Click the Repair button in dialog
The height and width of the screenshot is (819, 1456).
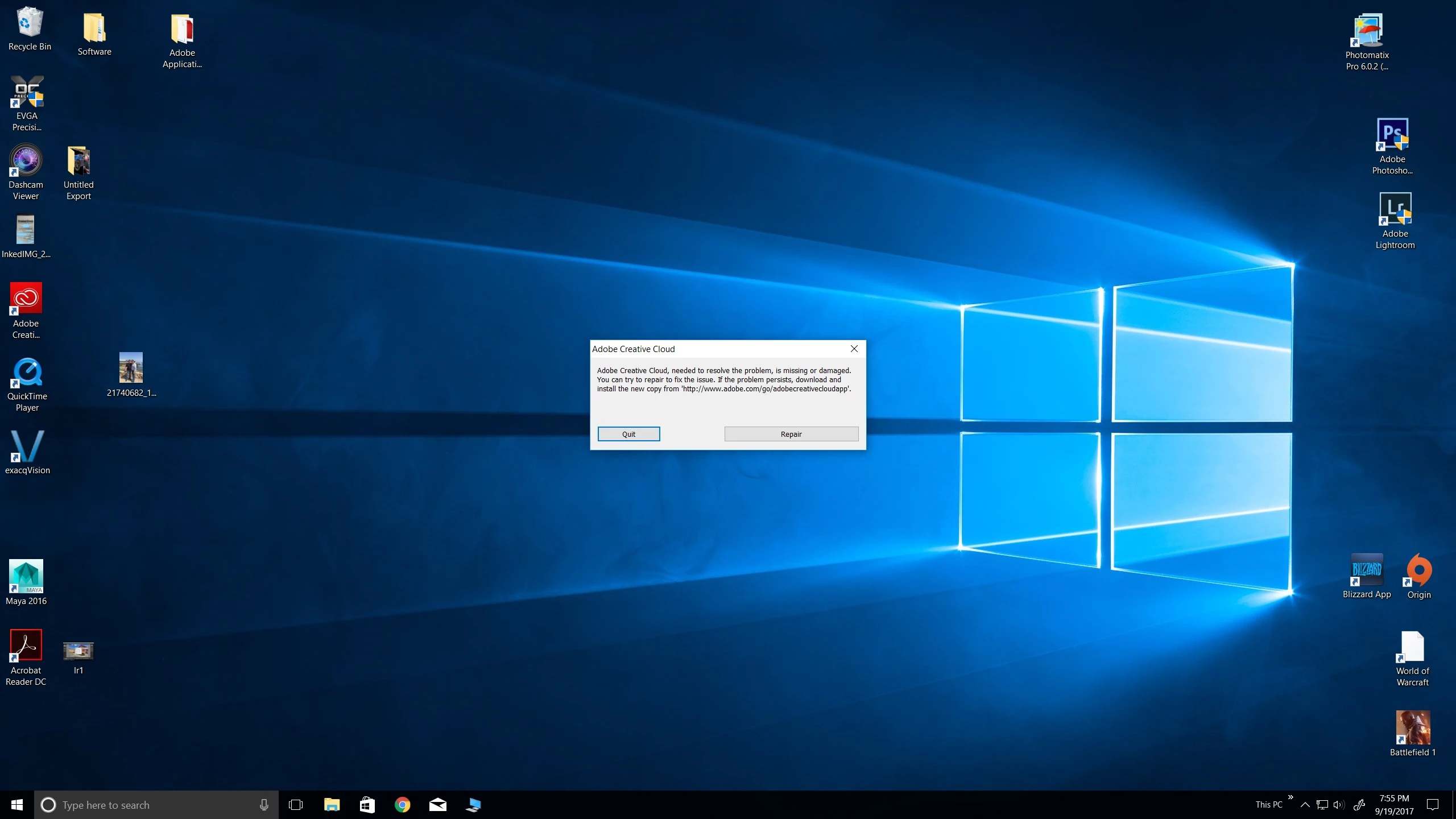click(791, 434)
